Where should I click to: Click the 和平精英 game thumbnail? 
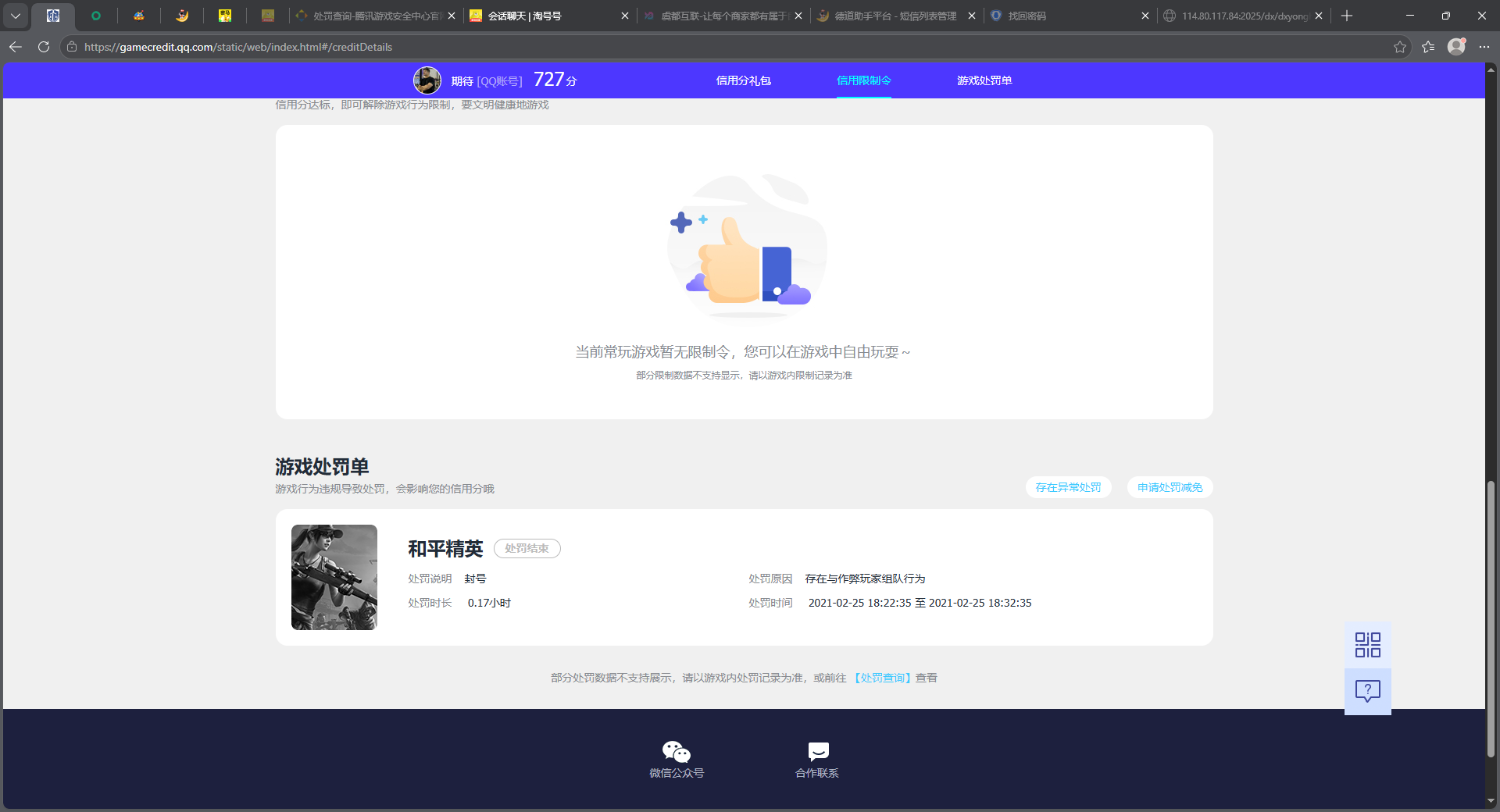point(334,577)
